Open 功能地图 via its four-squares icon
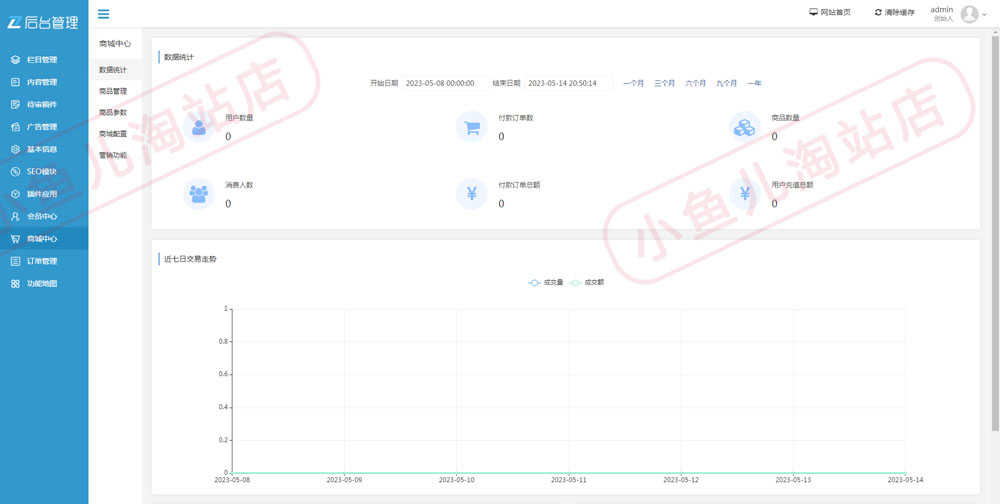Screen dimensions: 1000x504 tap(15, 284)
